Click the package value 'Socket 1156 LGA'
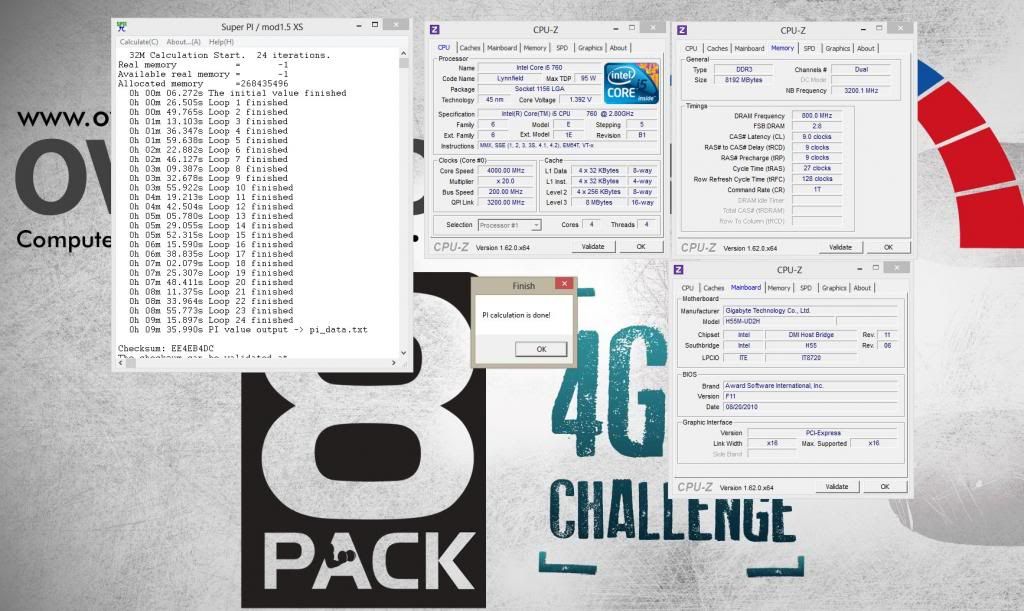The height and width of the screenshot is (611, 1024). (539, 89)
